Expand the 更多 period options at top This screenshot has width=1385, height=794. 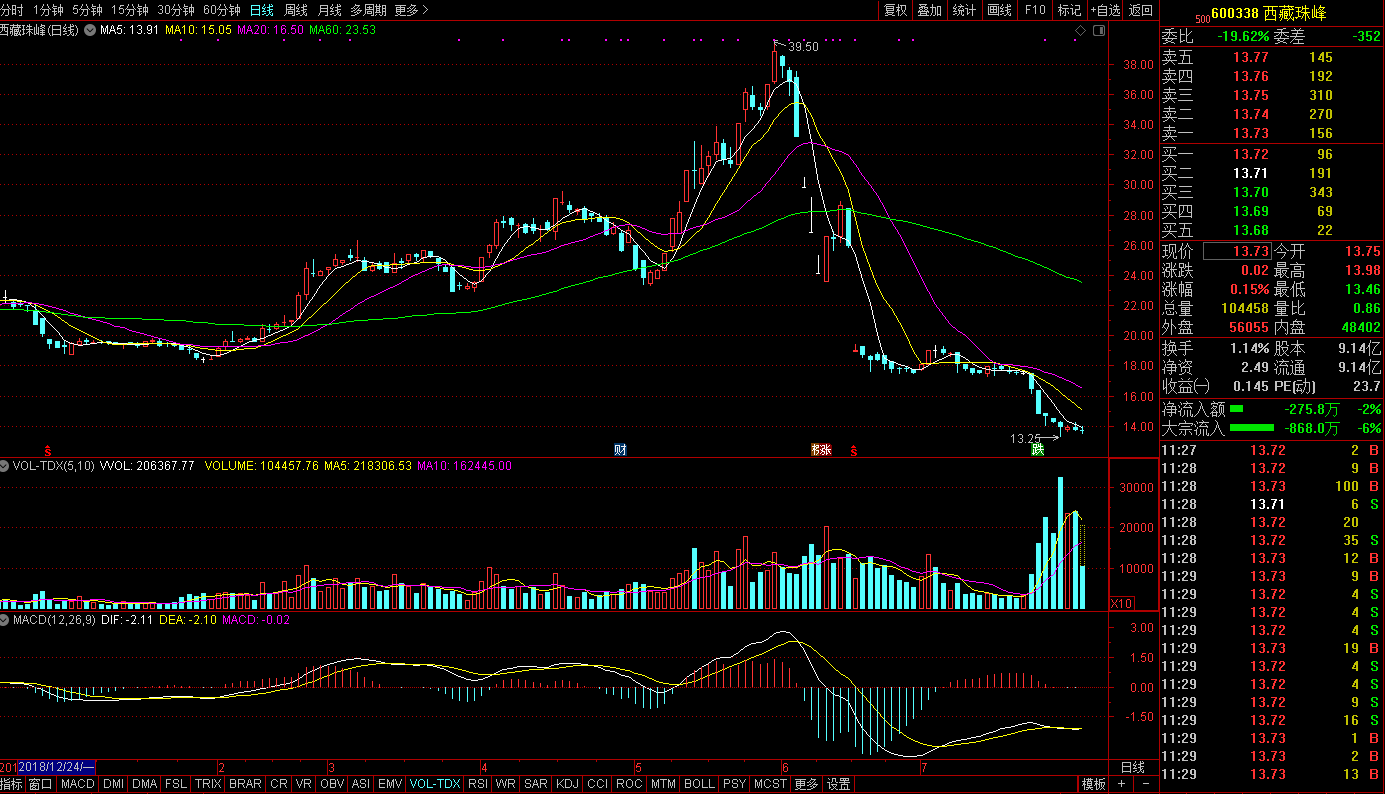(411, 10)
